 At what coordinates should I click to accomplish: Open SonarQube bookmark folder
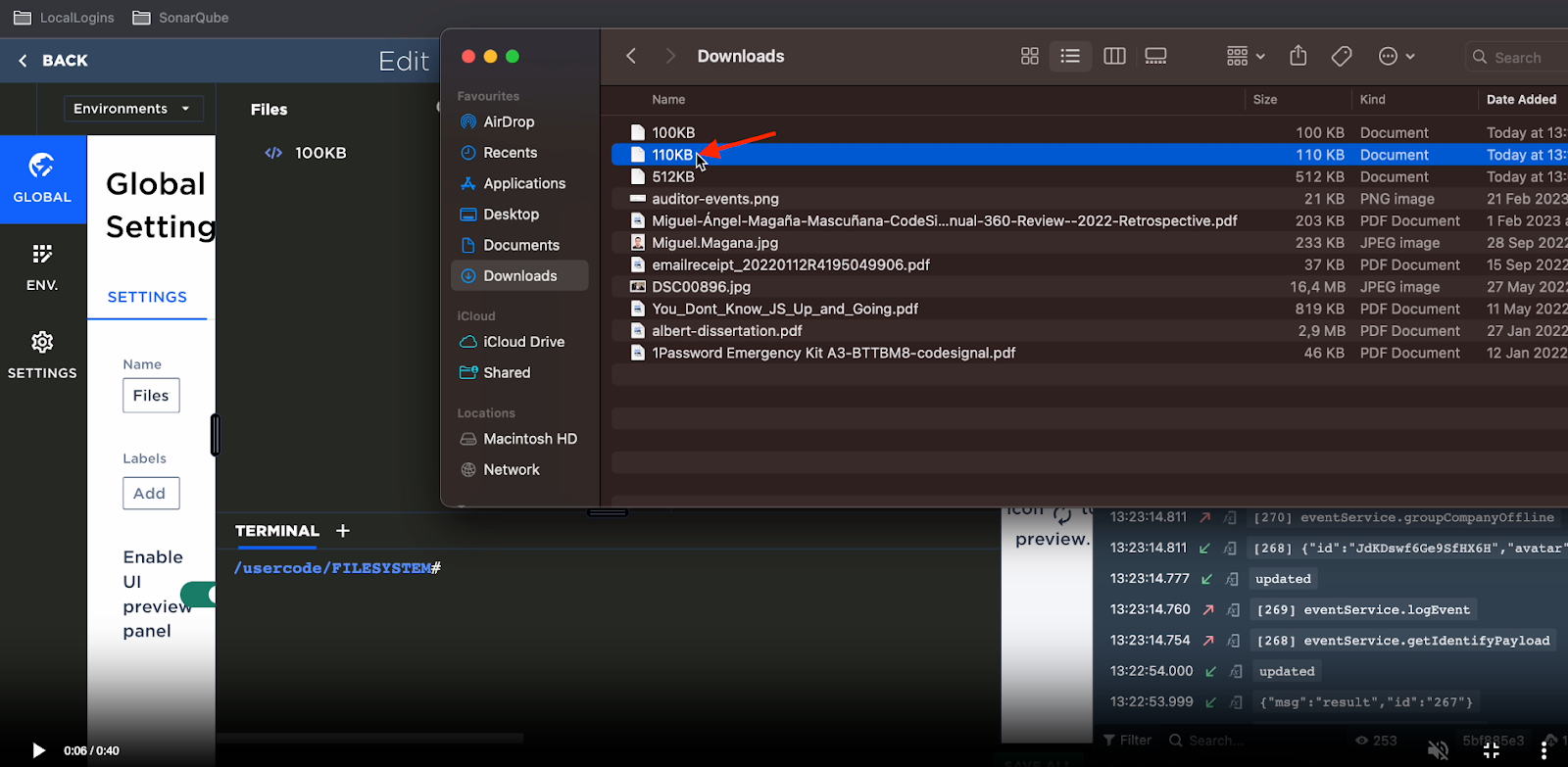pyautogui.click(x=180, y=18)
